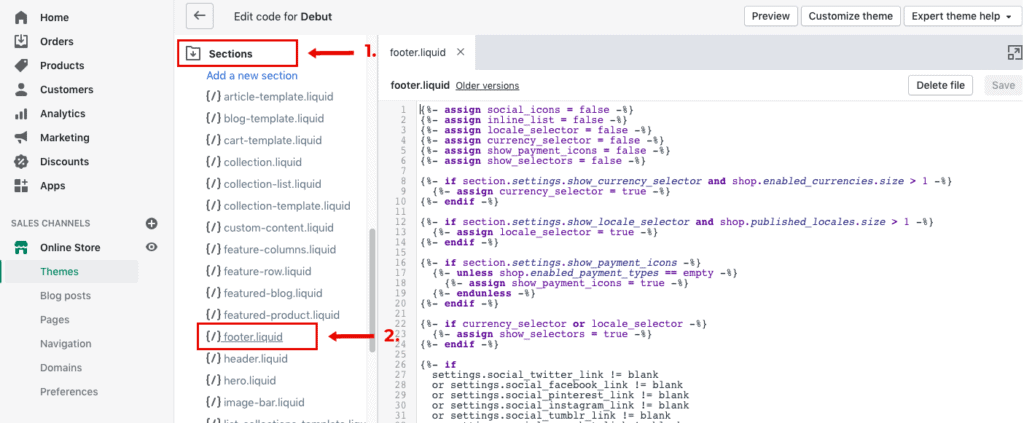Open Preferences submenu item
Screen dimensions: 1024x423
point(69,392)
